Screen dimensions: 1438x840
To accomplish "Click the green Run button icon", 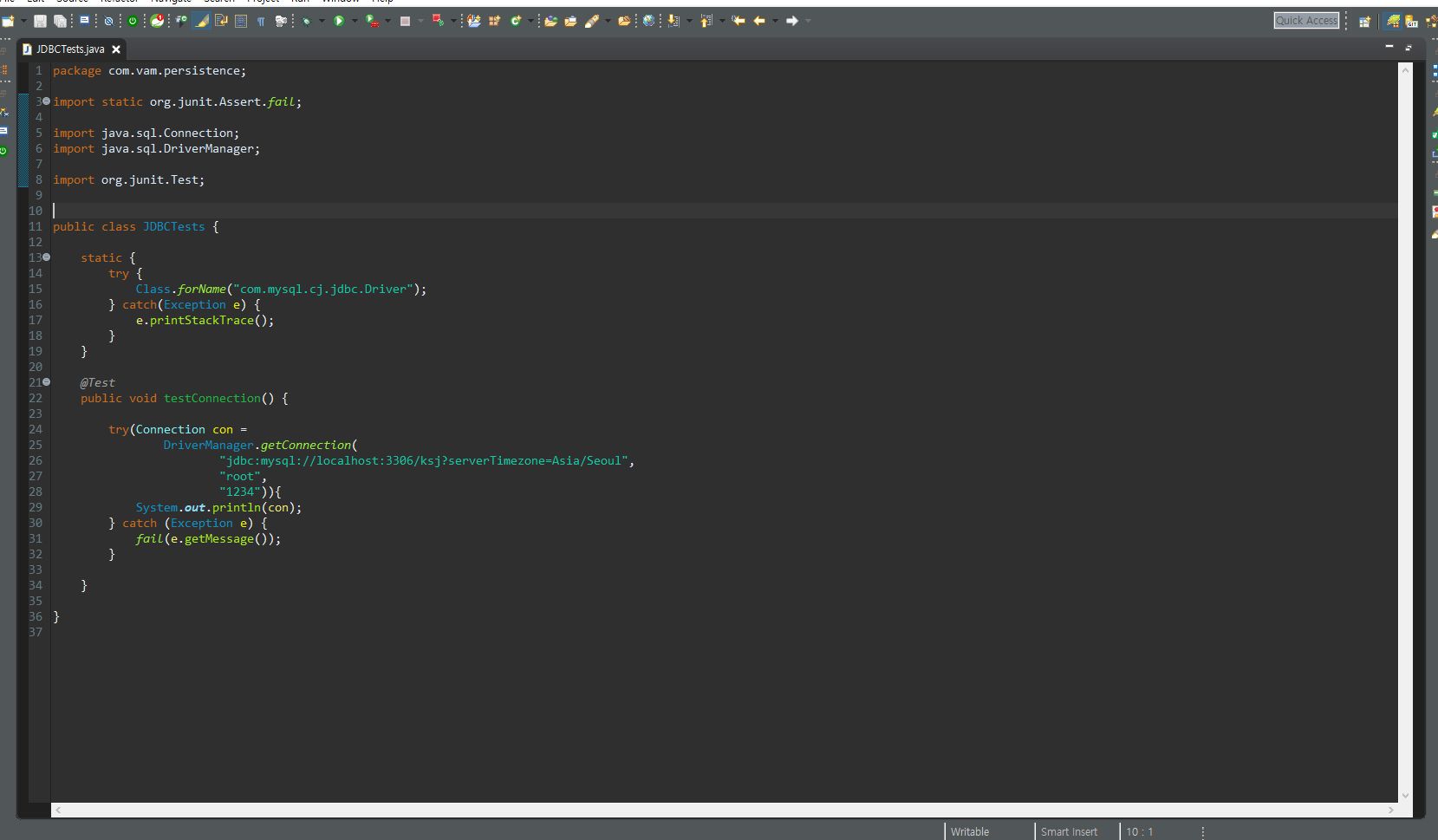I will click(x=339, y=21).
